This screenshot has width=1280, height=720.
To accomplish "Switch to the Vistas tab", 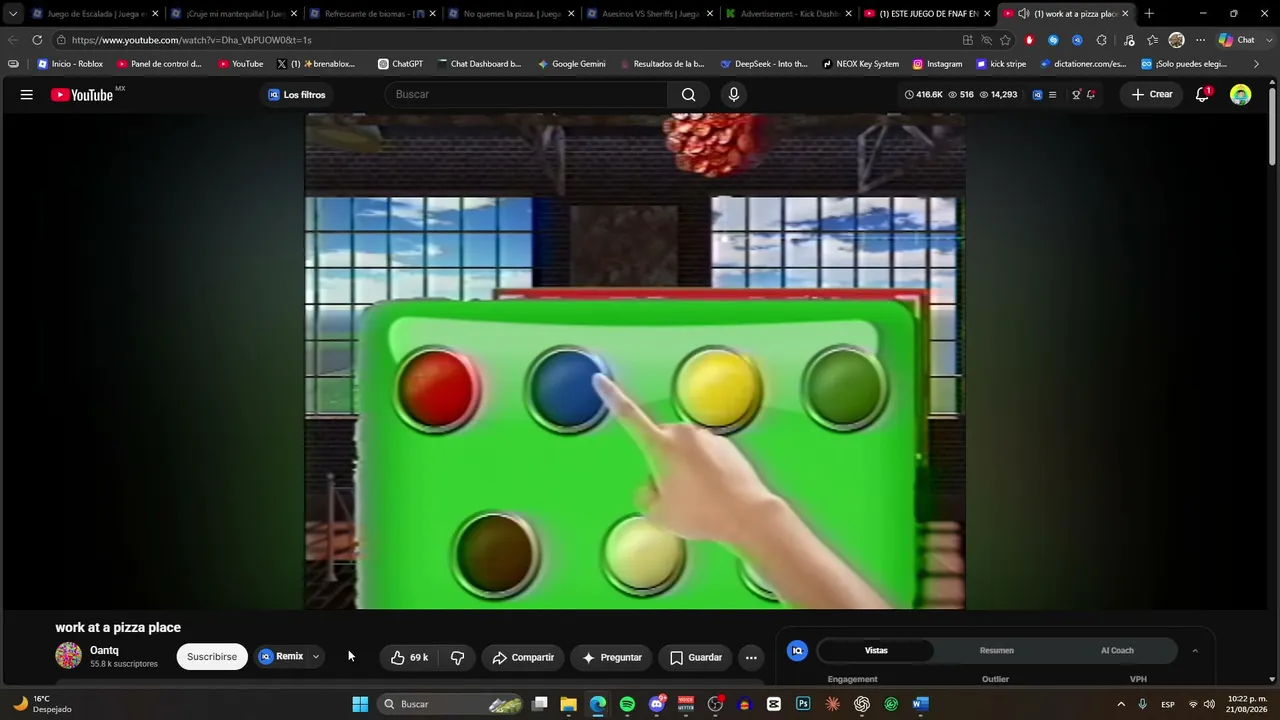I will pos(876,651).
